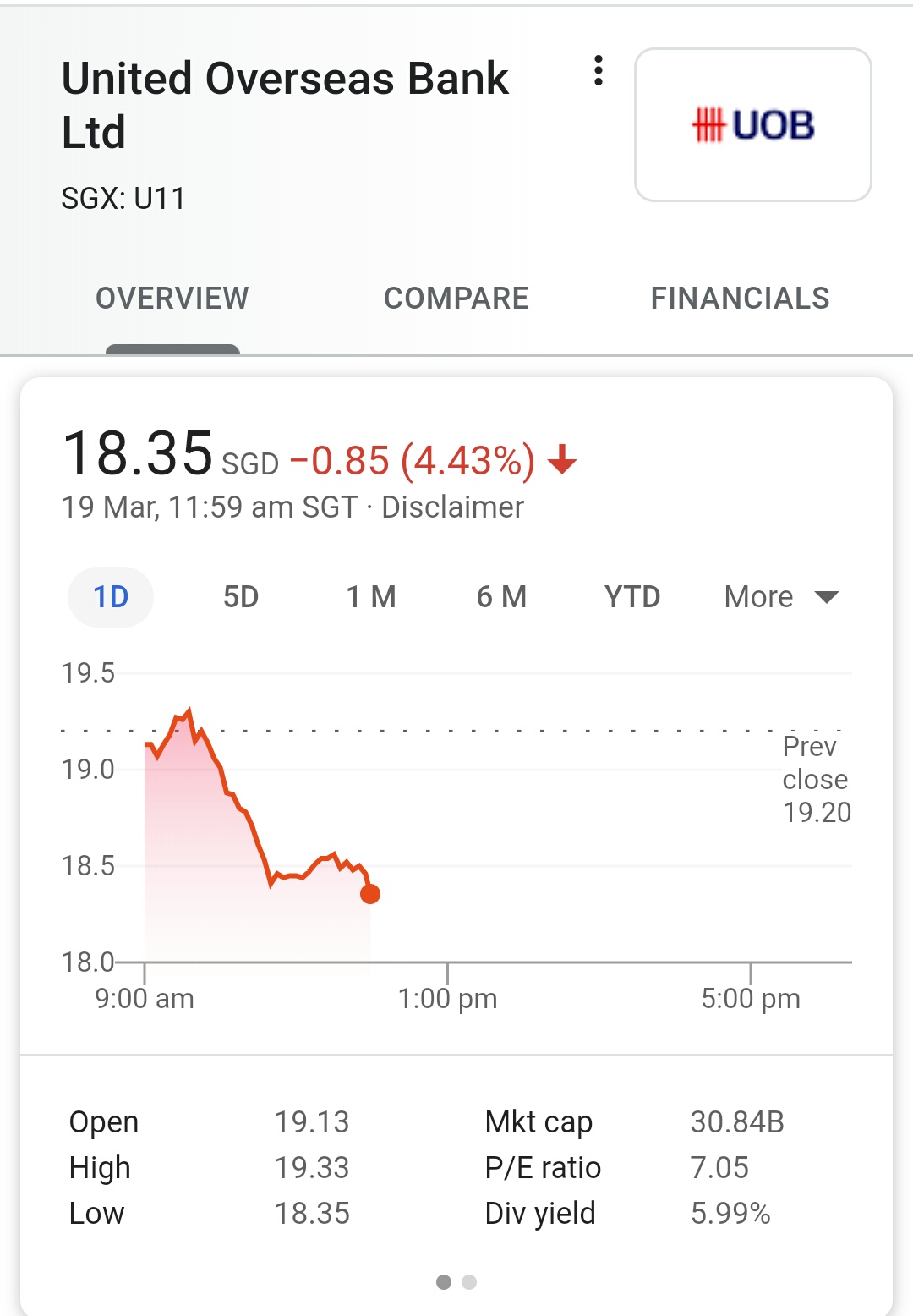Click the dropdown arrow next to More
913x1316 pixels.
(x=826, y=597)
